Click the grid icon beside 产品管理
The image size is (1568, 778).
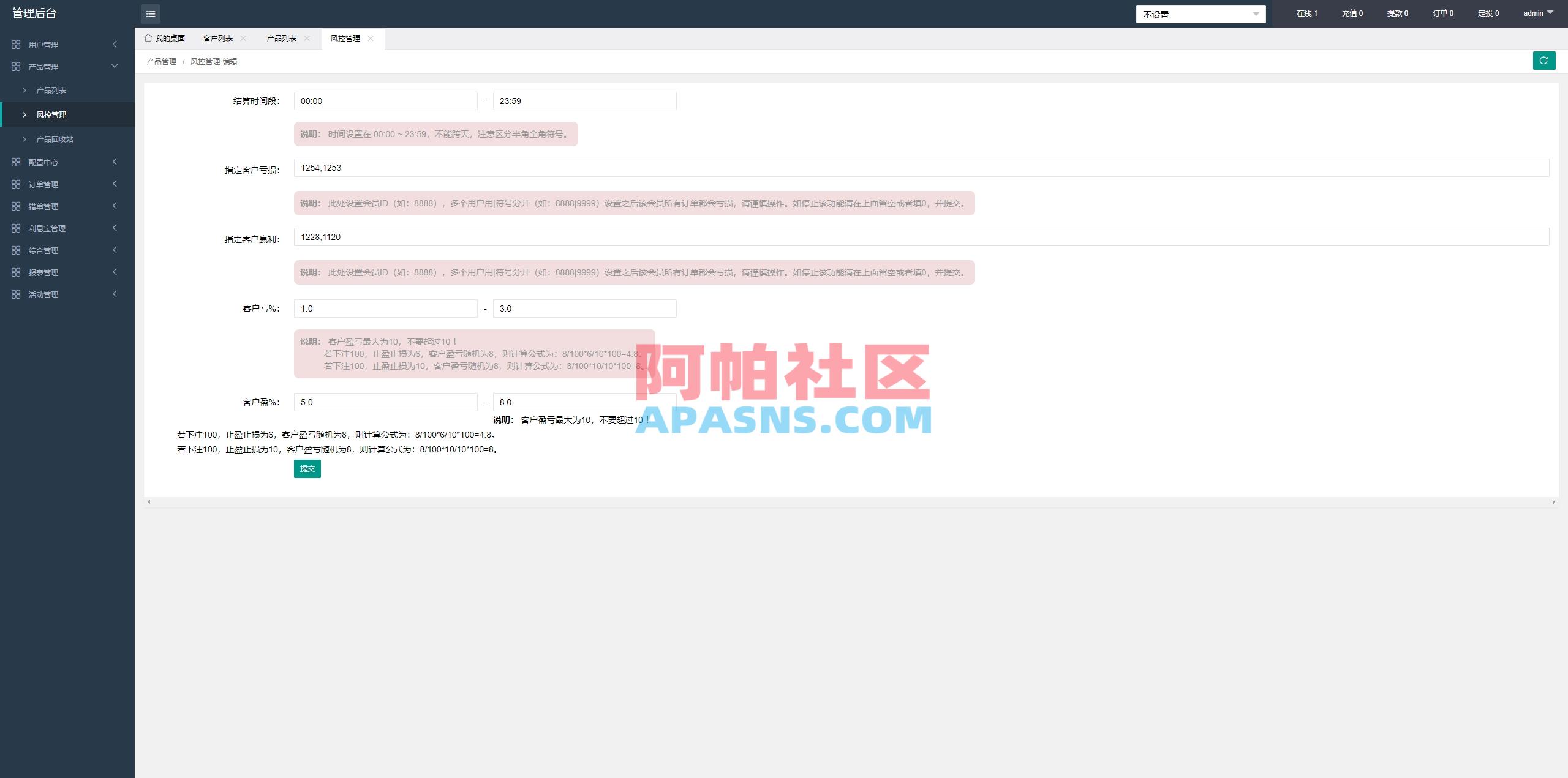[x=16, y=67]
